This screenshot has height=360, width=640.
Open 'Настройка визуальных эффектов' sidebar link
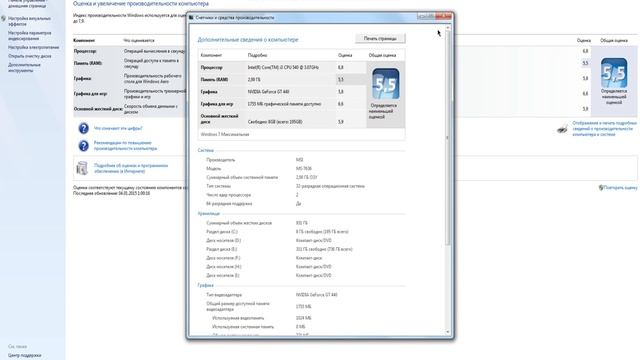(29, 21)
